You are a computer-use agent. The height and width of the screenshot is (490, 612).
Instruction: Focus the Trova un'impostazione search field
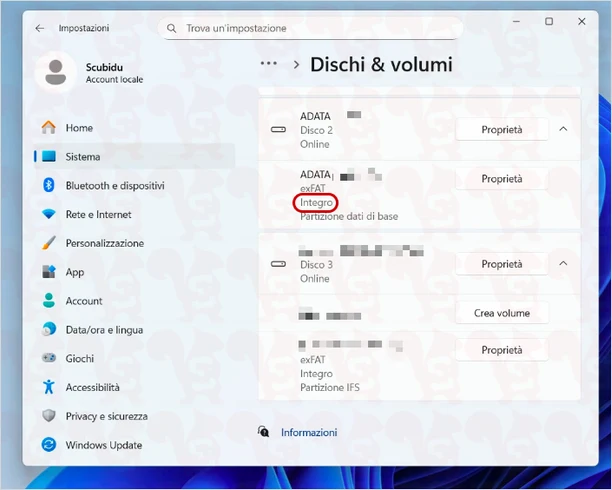pos(310,28)
